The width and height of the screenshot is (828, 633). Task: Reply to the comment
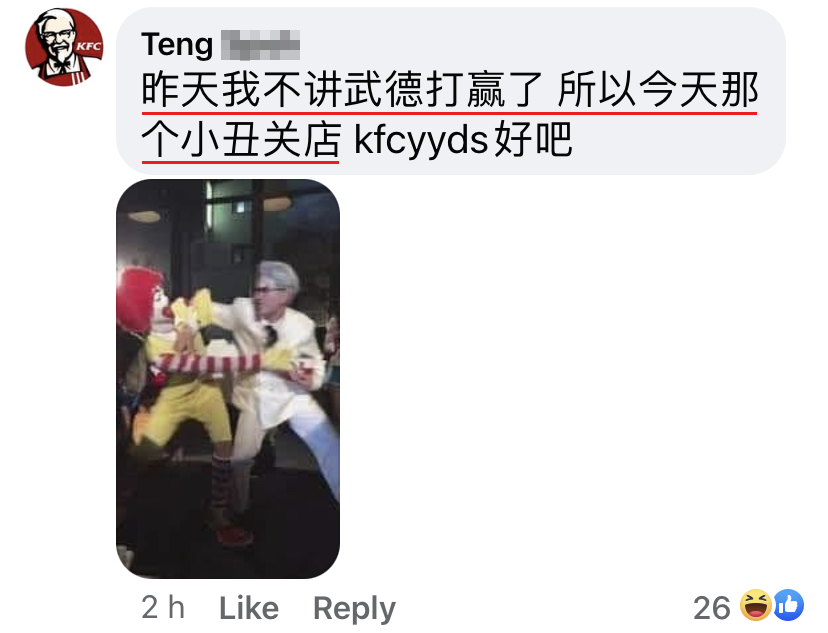pyautogui.click(x=354, y=609)
